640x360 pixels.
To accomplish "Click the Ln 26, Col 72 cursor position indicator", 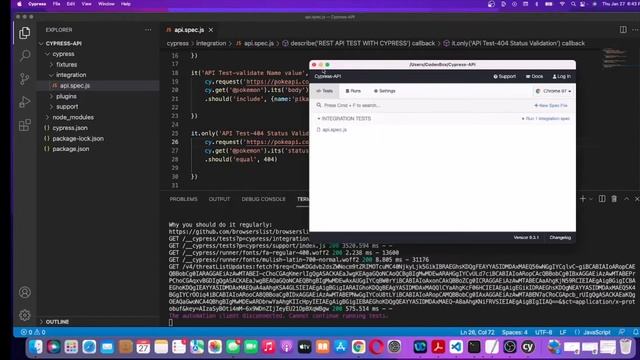I will pos(477,332).
